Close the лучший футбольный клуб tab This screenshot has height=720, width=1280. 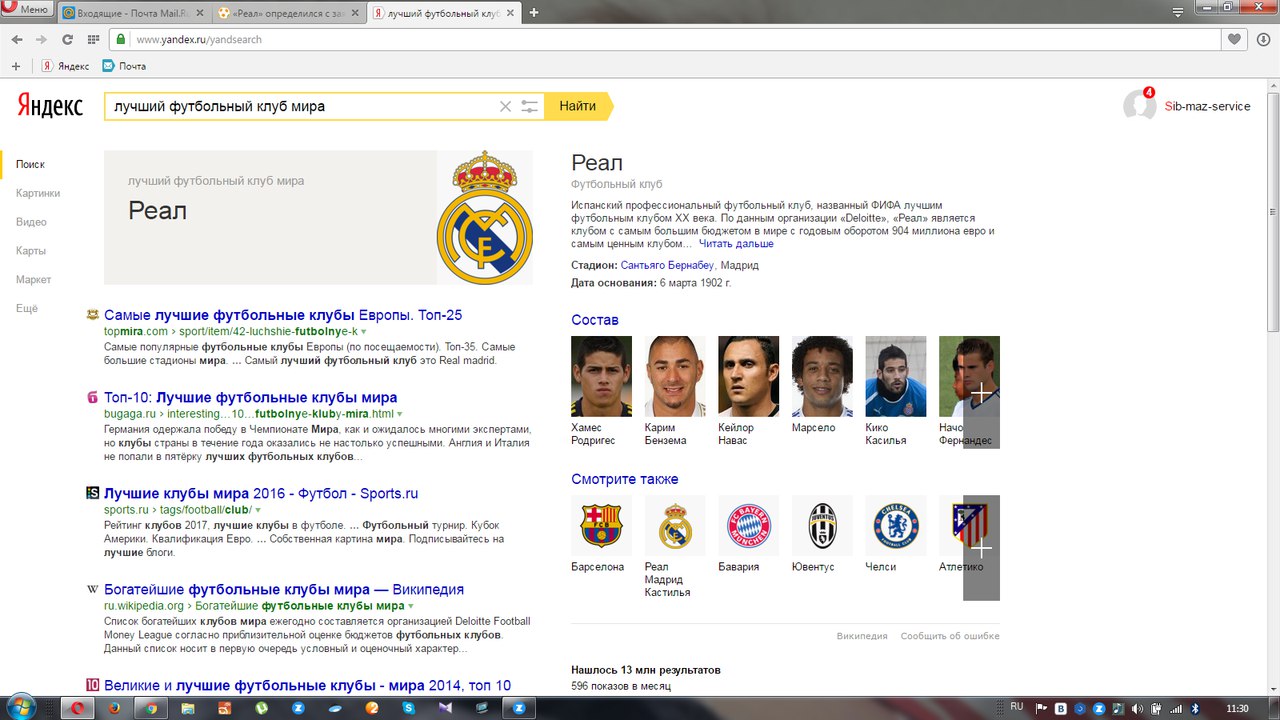coord(511,13)
